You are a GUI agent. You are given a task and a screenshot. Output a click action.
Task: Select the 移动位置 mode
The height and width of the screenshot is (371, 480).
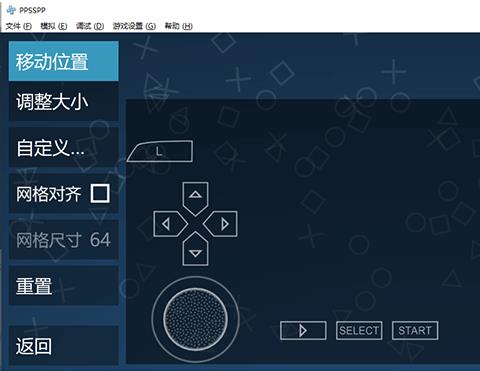pos(63,61)
